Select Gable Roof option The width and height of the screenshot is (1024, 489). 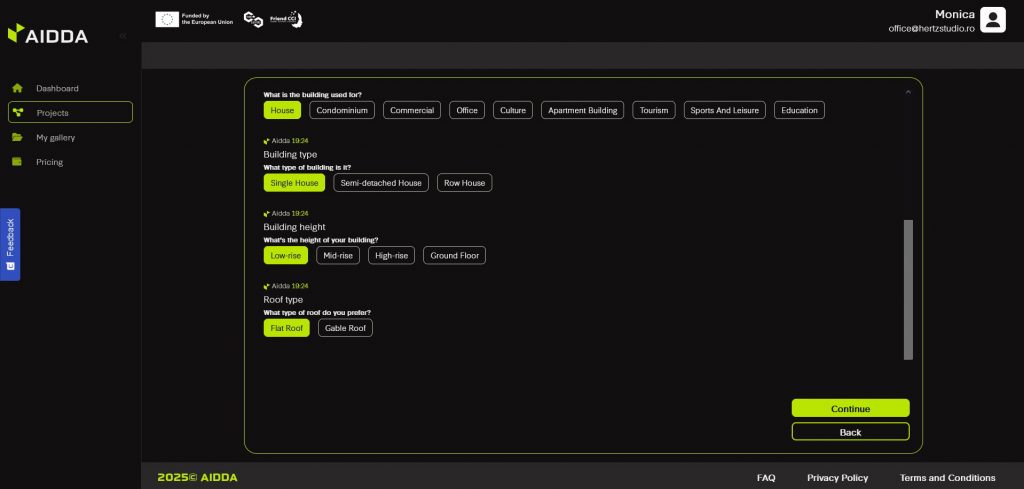tap(345, 328)
